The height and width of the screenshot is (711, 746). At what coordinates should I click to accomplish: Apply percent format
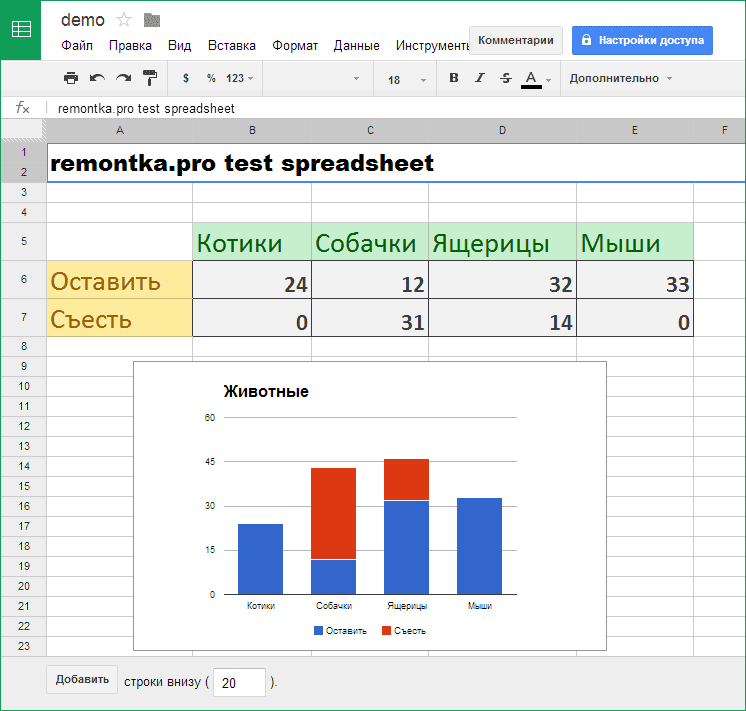coord(211,78)
